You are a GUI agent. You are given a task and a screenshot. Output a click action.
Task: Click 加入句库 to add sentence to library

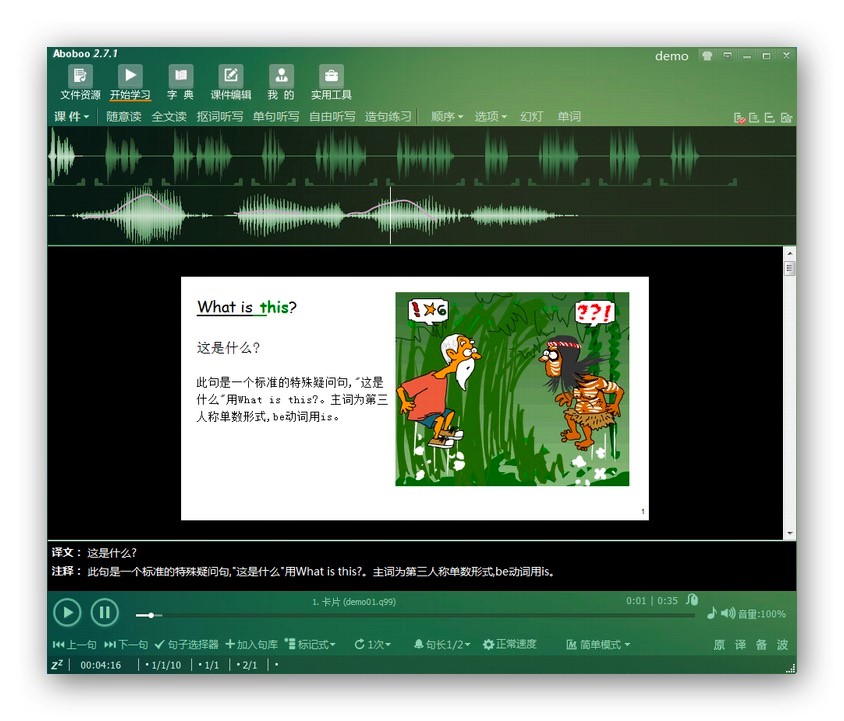(x=256, y=645)
